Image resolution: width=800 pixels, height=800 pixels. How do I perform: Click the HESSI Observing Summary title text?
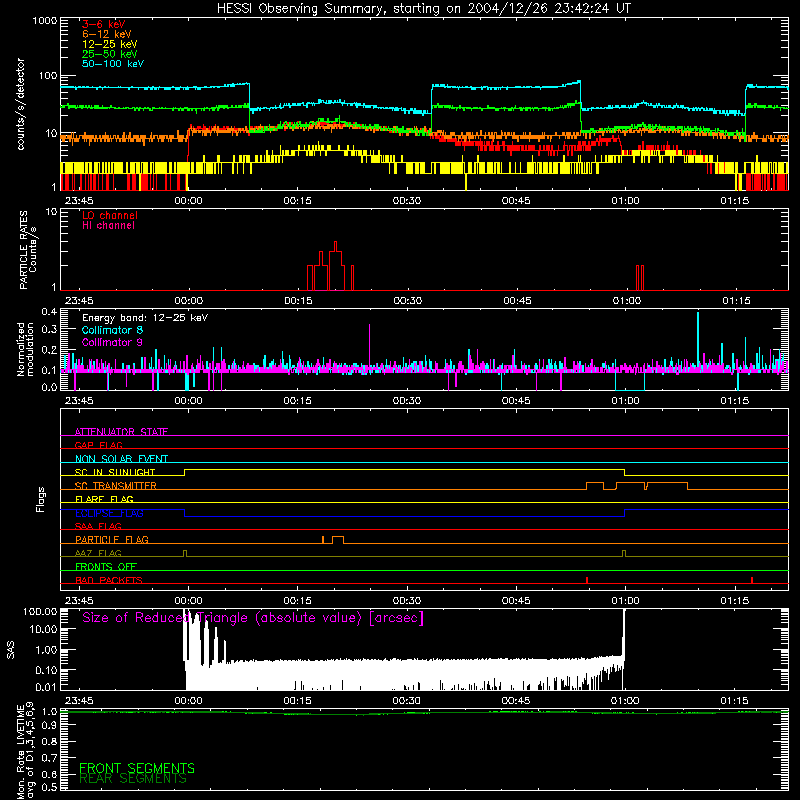point(423,9)
